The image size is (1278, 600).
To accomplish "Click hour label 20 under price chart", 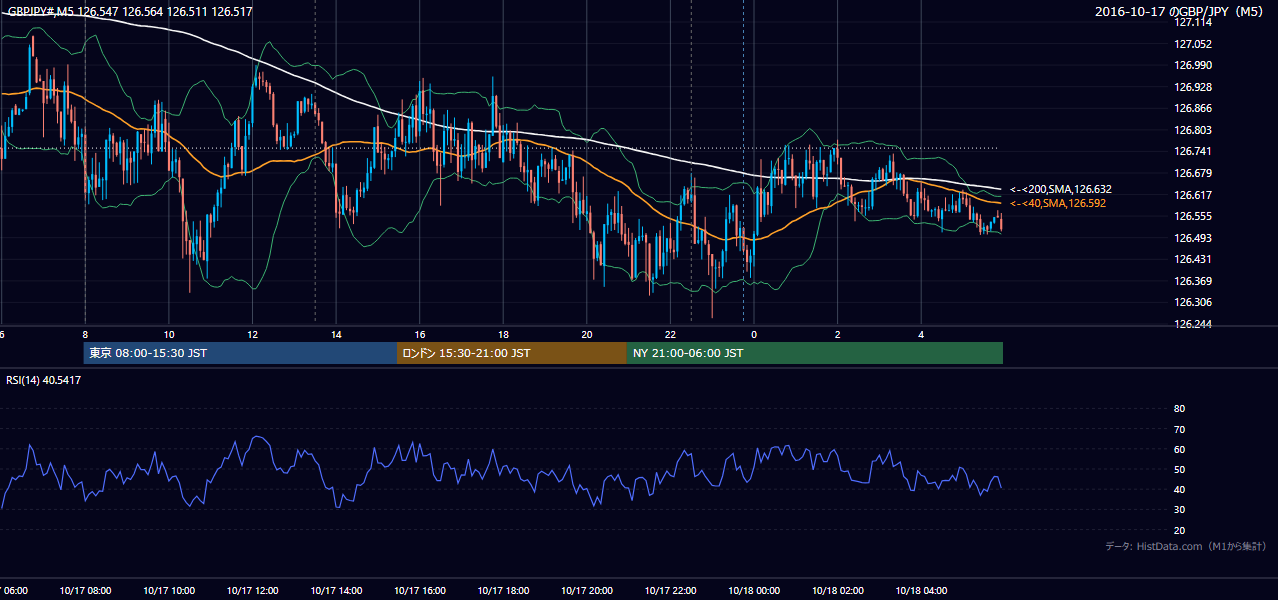I will (587, 334).
